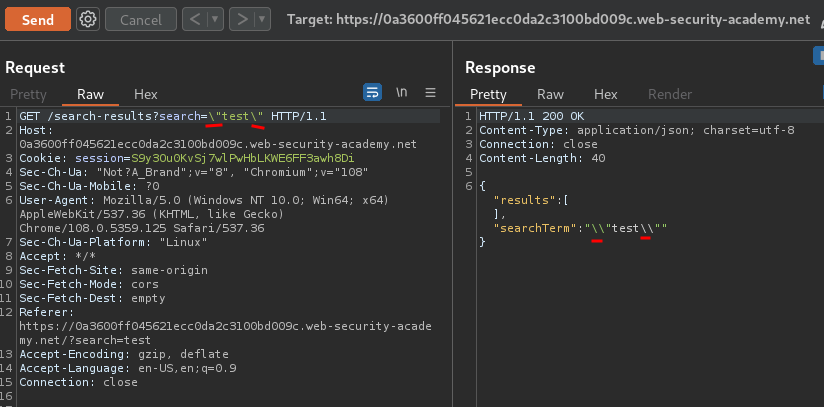
Task: Go back to previous request with left arrow
Action: (195, 19)
